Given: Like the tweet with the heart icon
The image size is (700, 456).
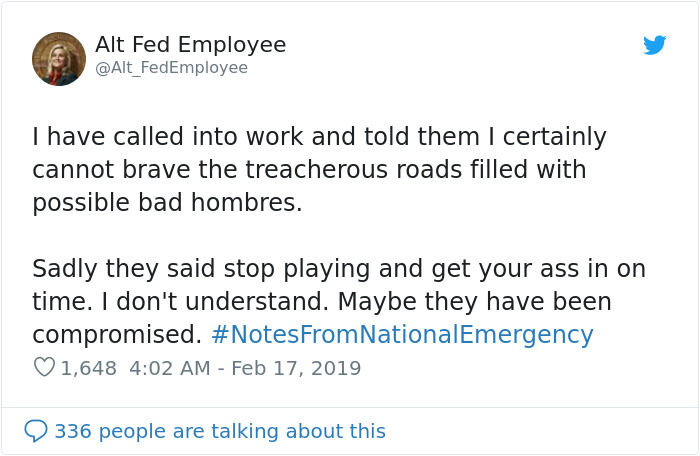Looking at the screenshot, I should (44, 368).
